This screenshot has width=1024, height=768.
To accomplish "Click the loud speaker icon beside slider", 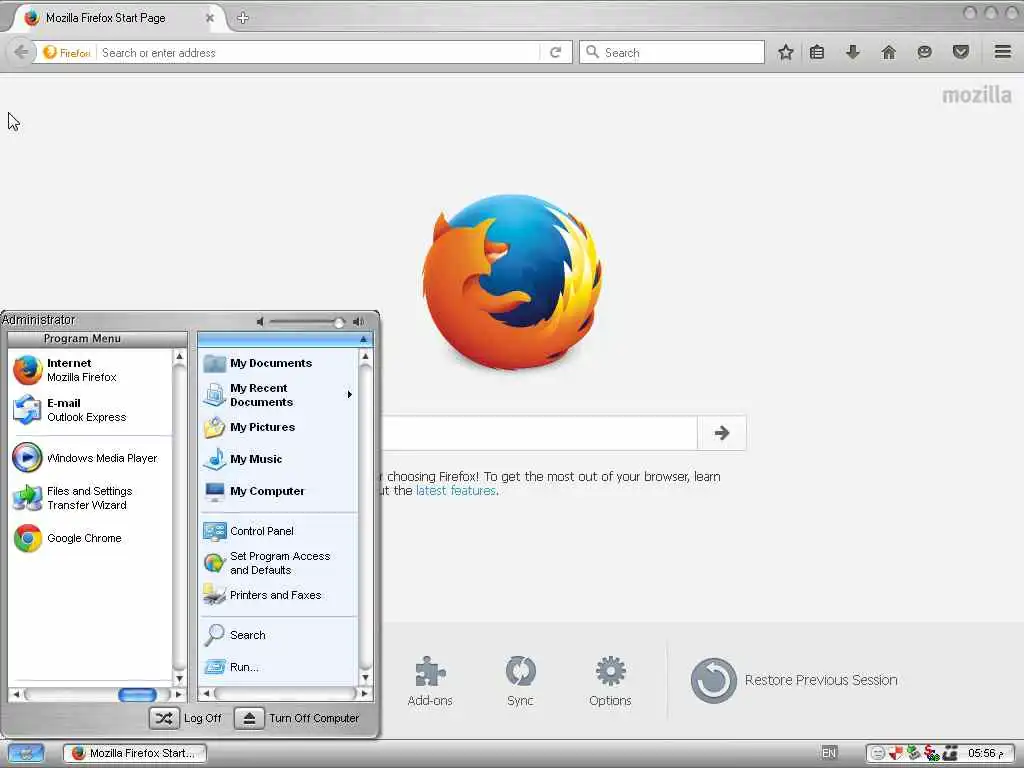I will pyautogui.click(x=359, y=321).
